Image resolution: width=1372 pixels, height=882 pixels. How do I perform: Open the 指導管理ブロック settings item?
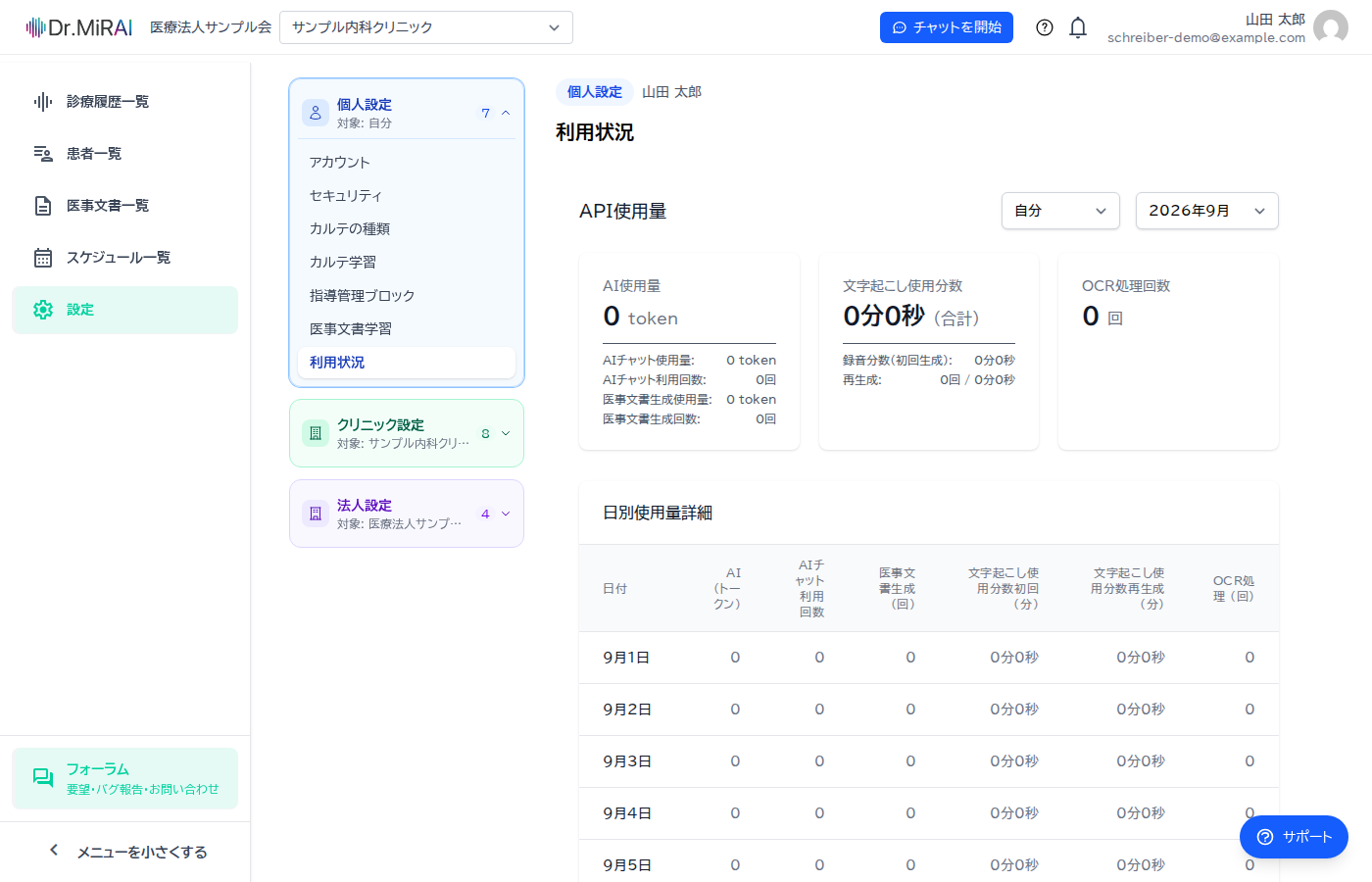click(x=407, y=296)
